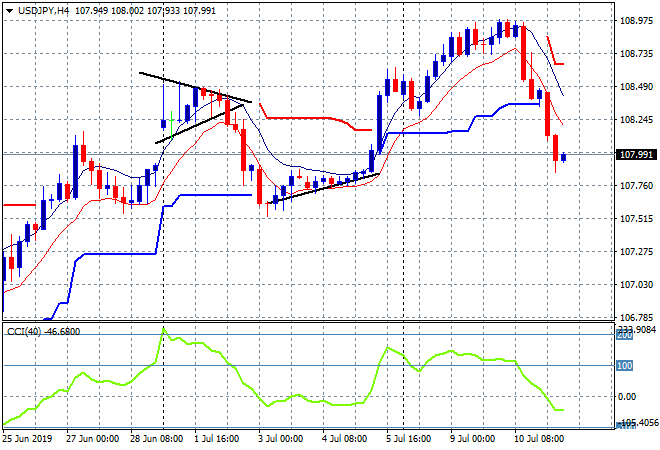Click the current price label 107.991
Screen dimensions: 660x450
coord(636,154)
